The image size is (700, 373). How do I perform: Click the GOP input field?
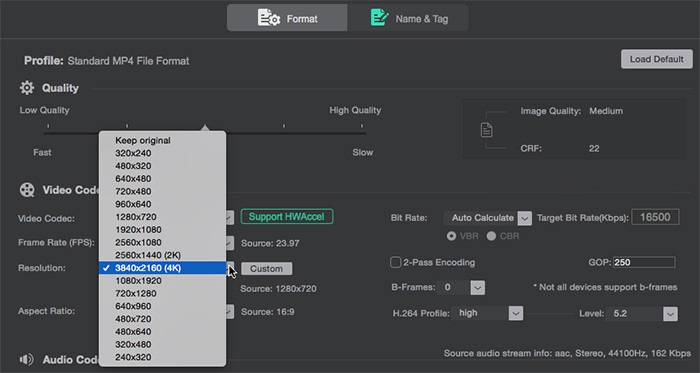click(644, 262)
